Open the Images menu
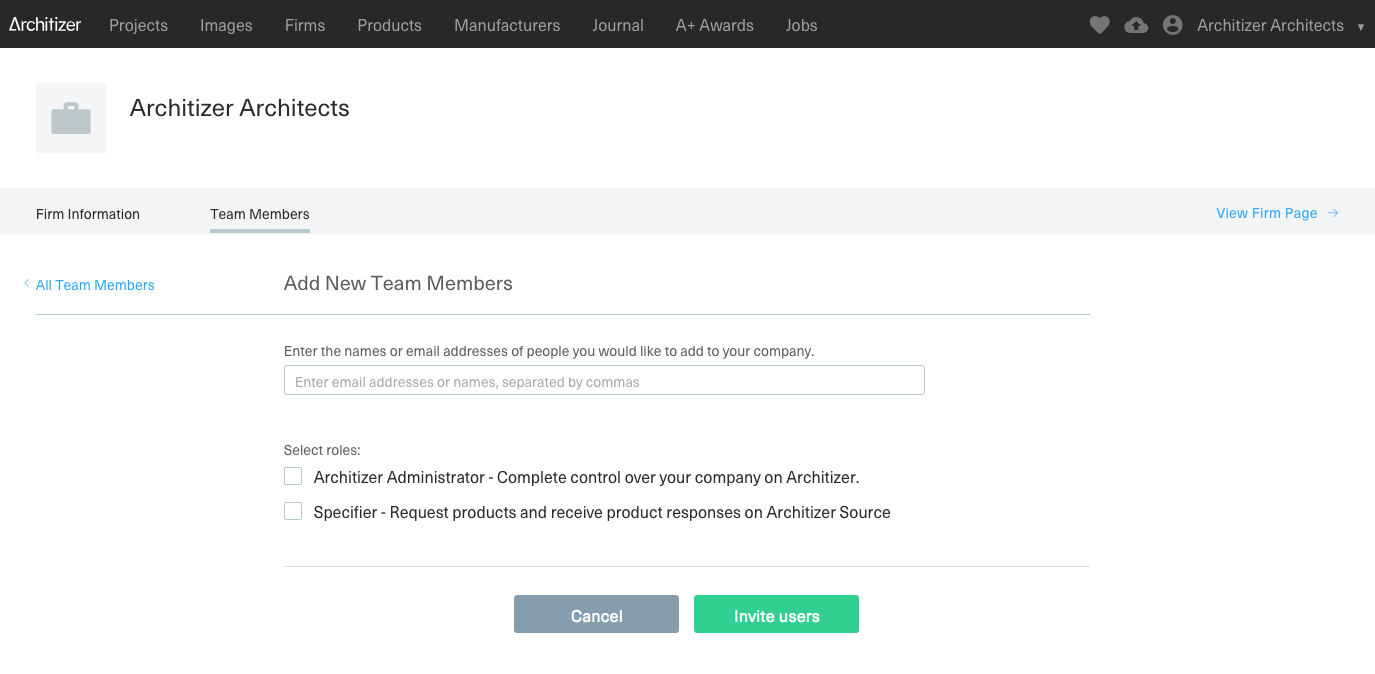Screen dimensions: 1375x674 pos(226,25)
